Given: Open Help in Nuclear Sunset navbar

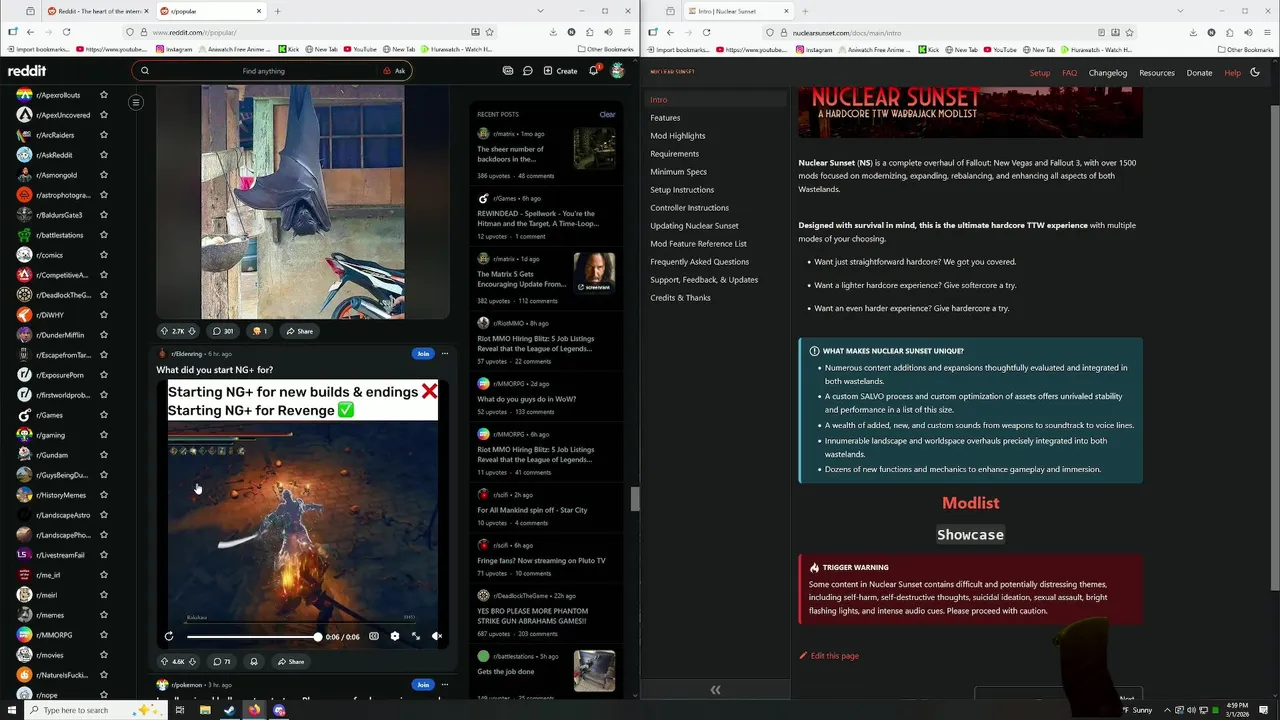Looking at the screenshot, I should pos(1232,73).
